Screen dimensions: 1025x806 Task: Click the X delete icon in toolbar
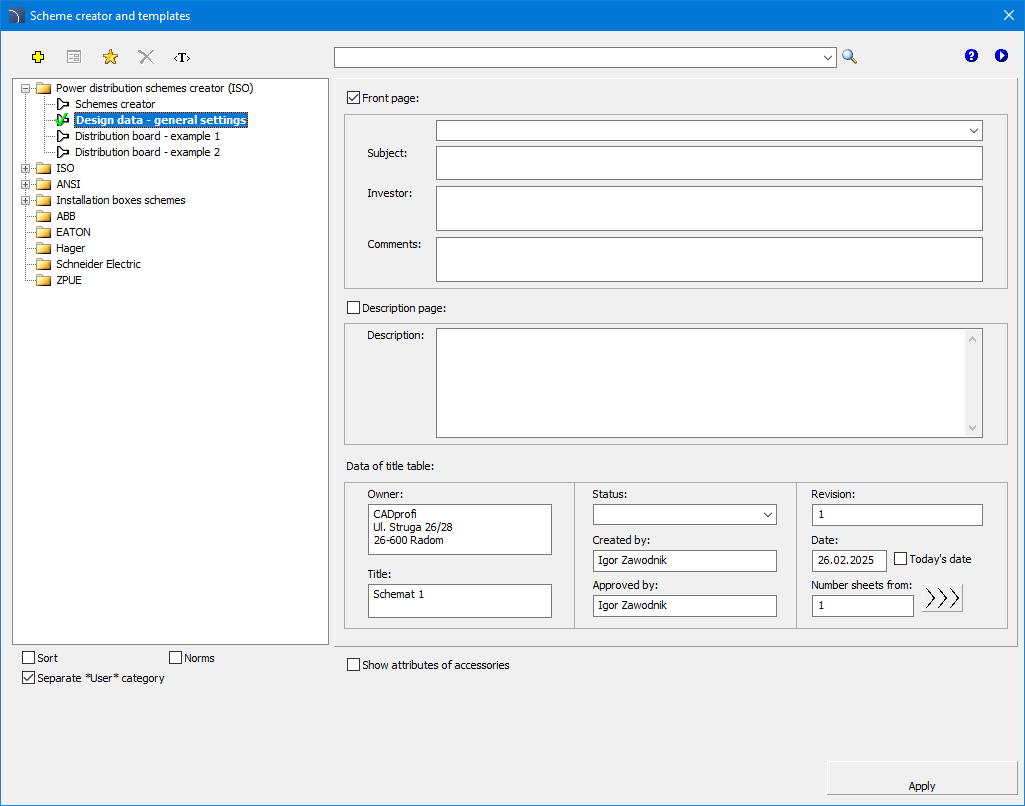point(146,57)
